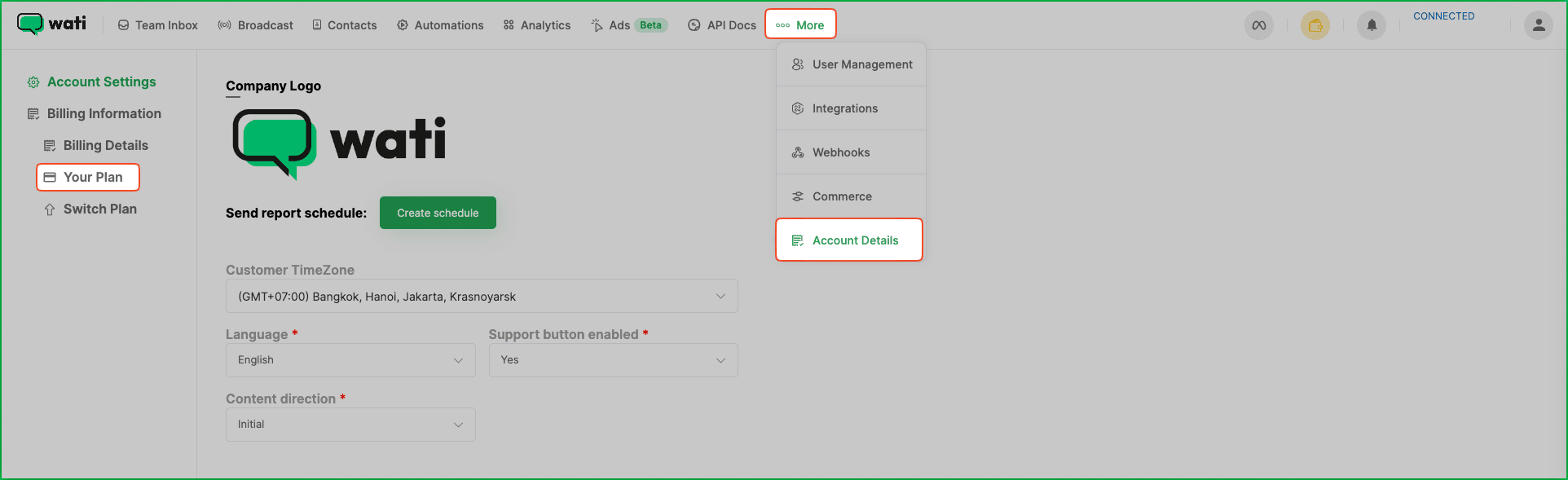Screen dimensions: 1568x480
Task: Open notifications bell icon
Action: (x=1372, y=25)
